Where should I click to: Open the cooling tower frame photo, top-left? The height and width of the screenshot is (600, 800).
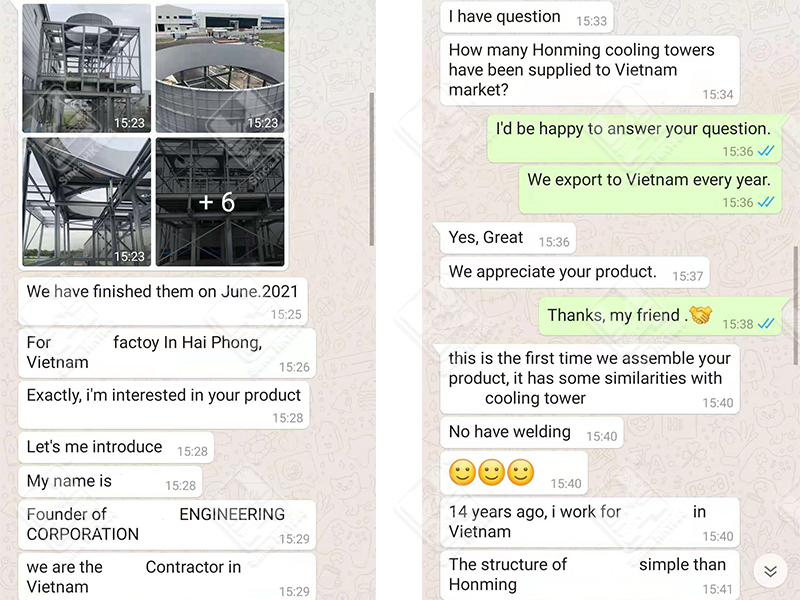click(86, 68)
